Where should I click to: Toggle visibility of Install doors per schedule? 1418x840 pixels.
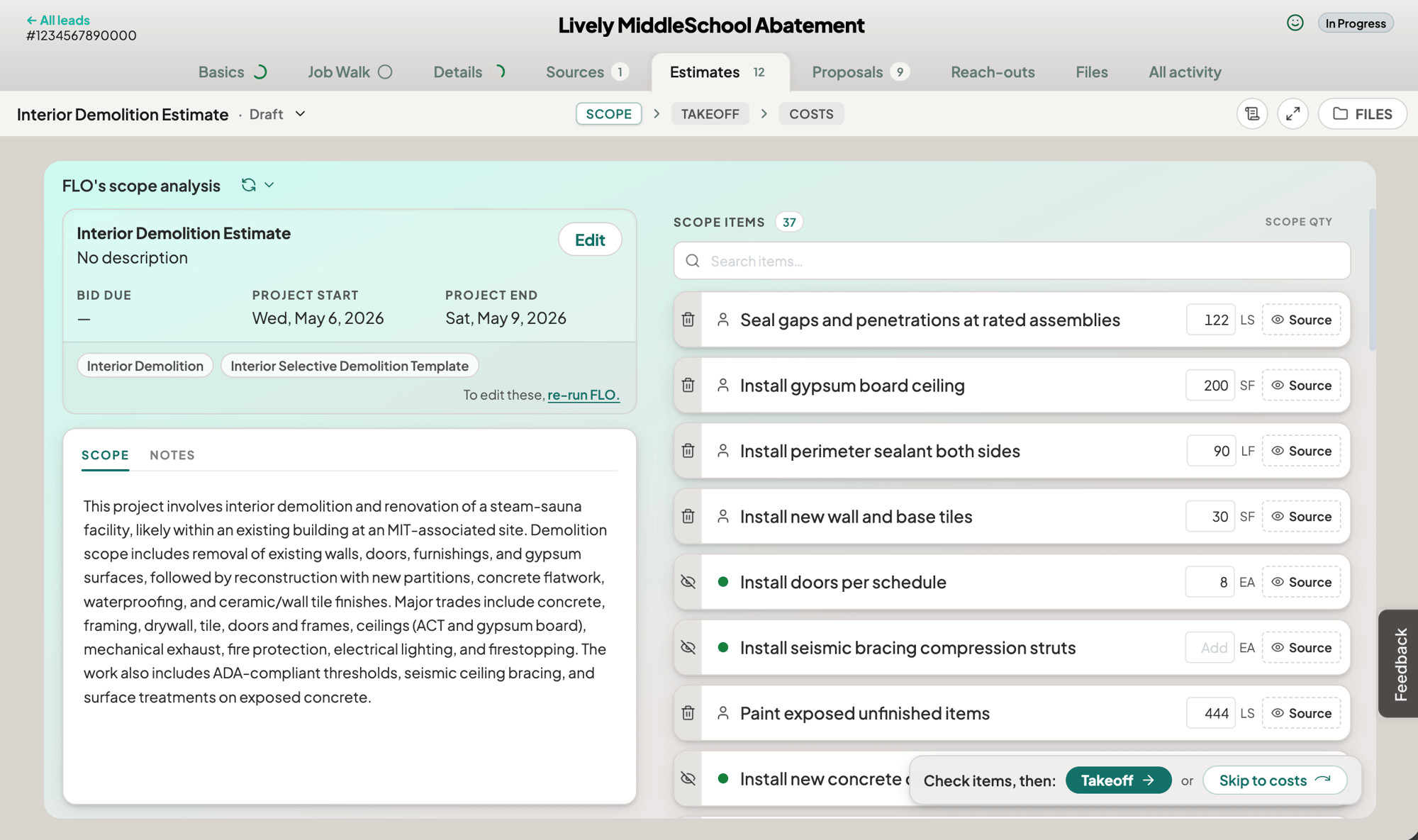click(688, 582)
